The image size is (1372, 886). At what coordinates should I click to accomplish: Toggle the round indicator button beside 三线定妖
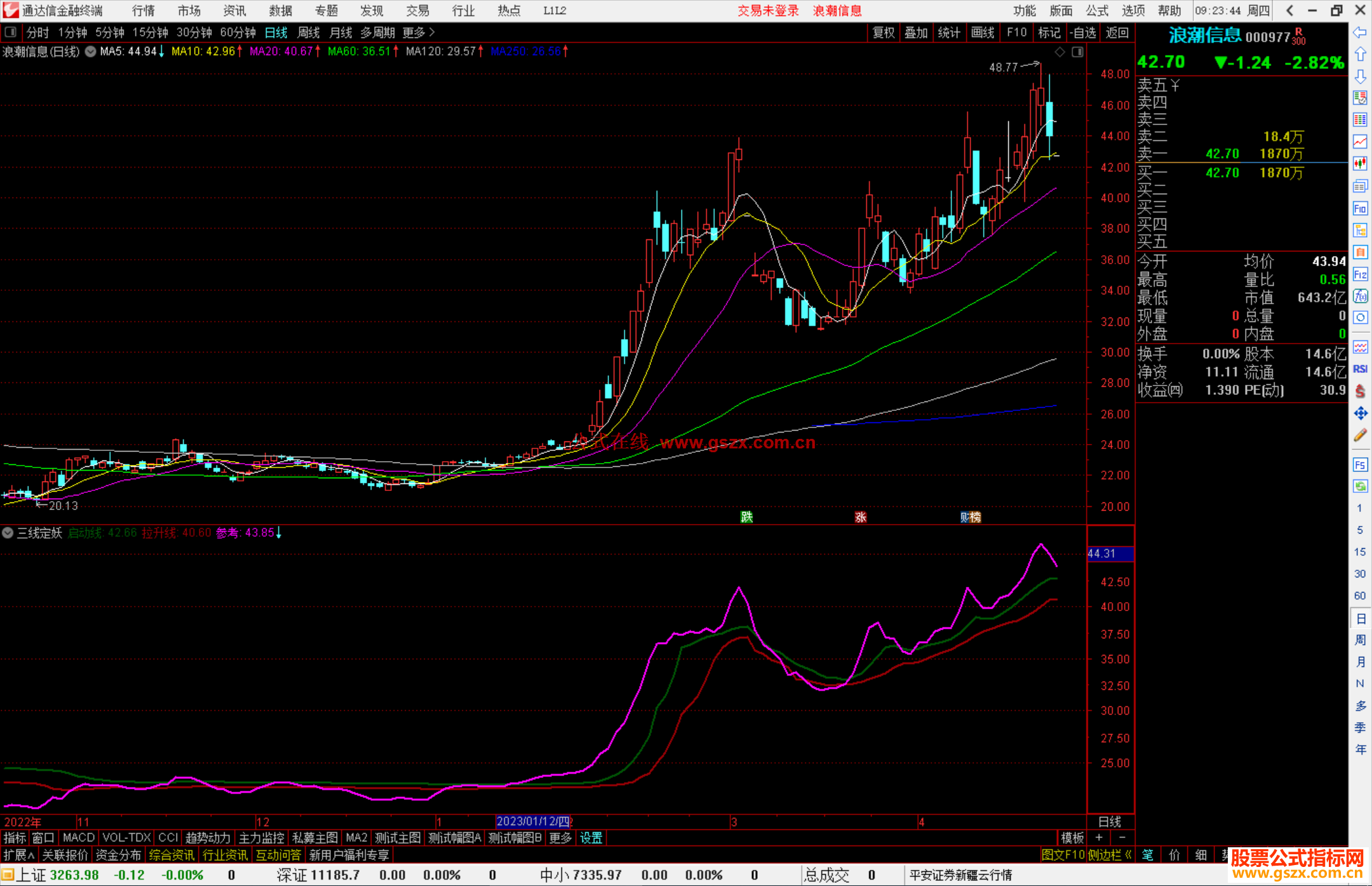click(8, 533)
